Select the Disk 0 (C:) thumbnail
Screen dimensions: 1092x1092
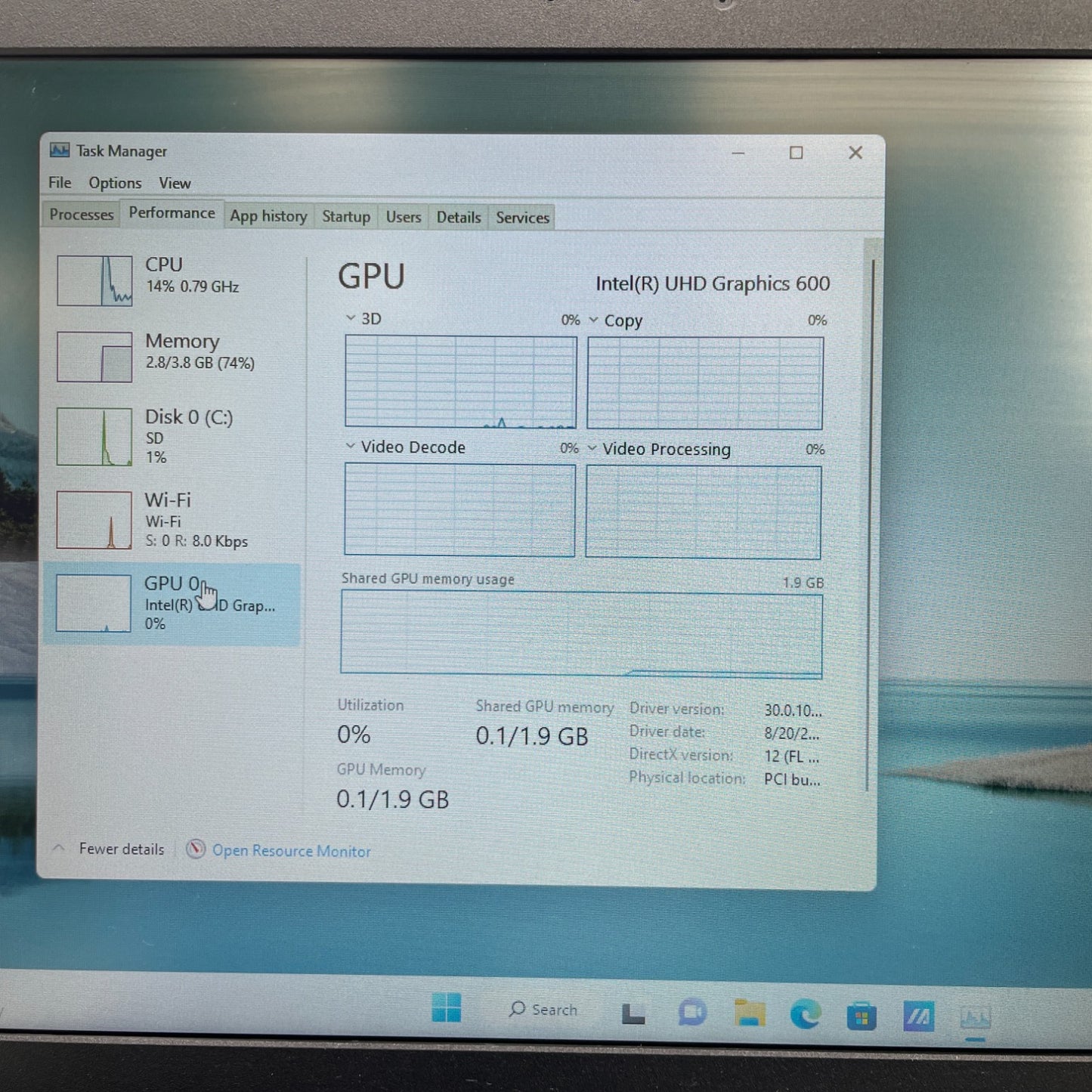coord(94,437)
